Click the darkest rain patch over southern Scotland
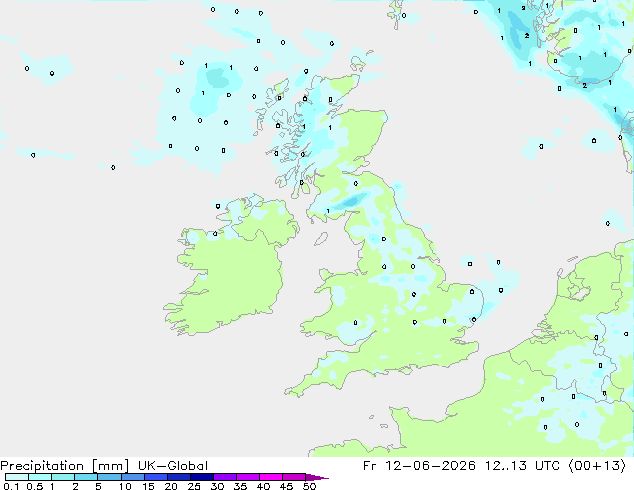The image size is (634, 490). coord(351,201)
